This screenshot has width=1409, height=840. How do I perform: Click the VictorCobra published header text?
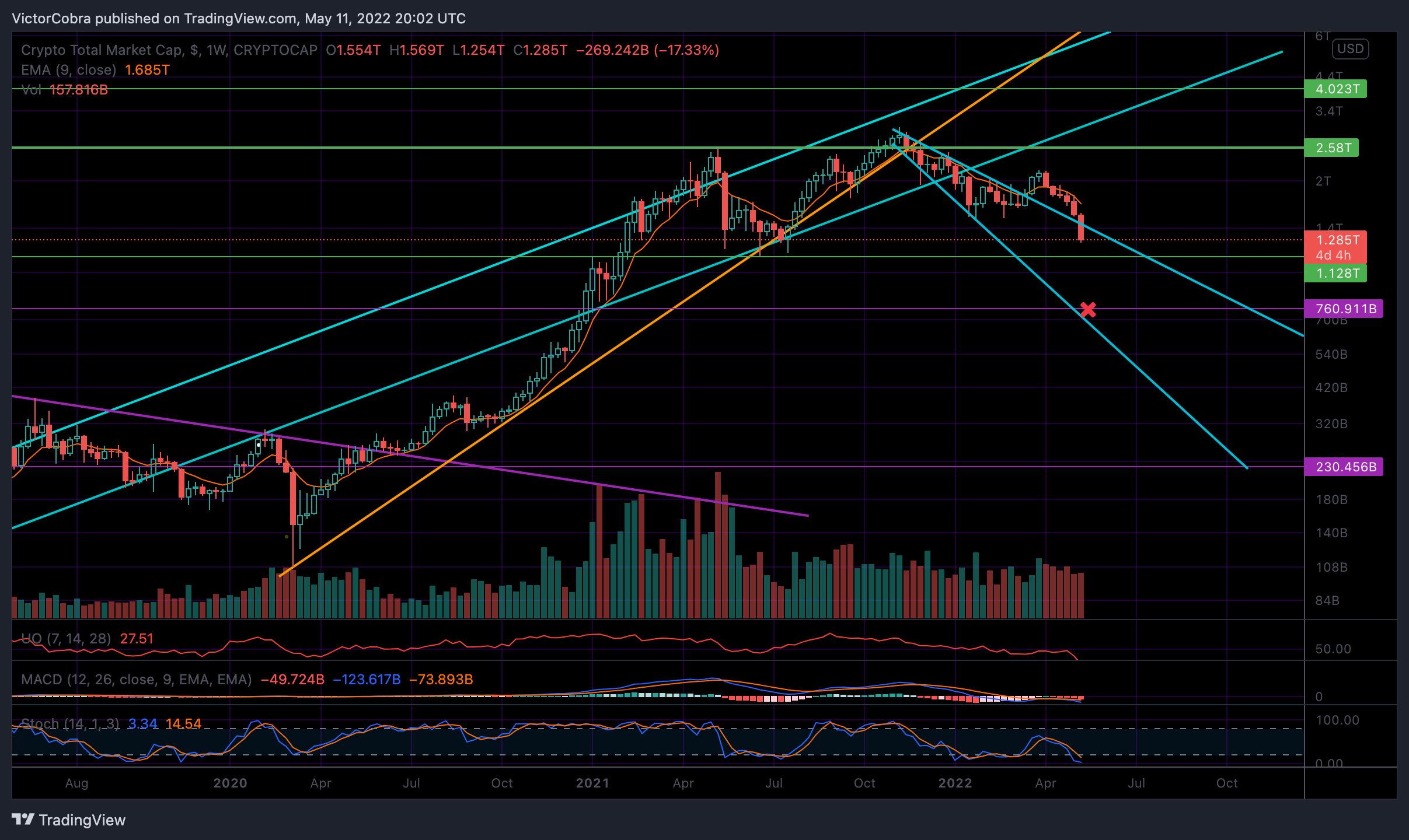pyautogui.click(x=238, y=19)
